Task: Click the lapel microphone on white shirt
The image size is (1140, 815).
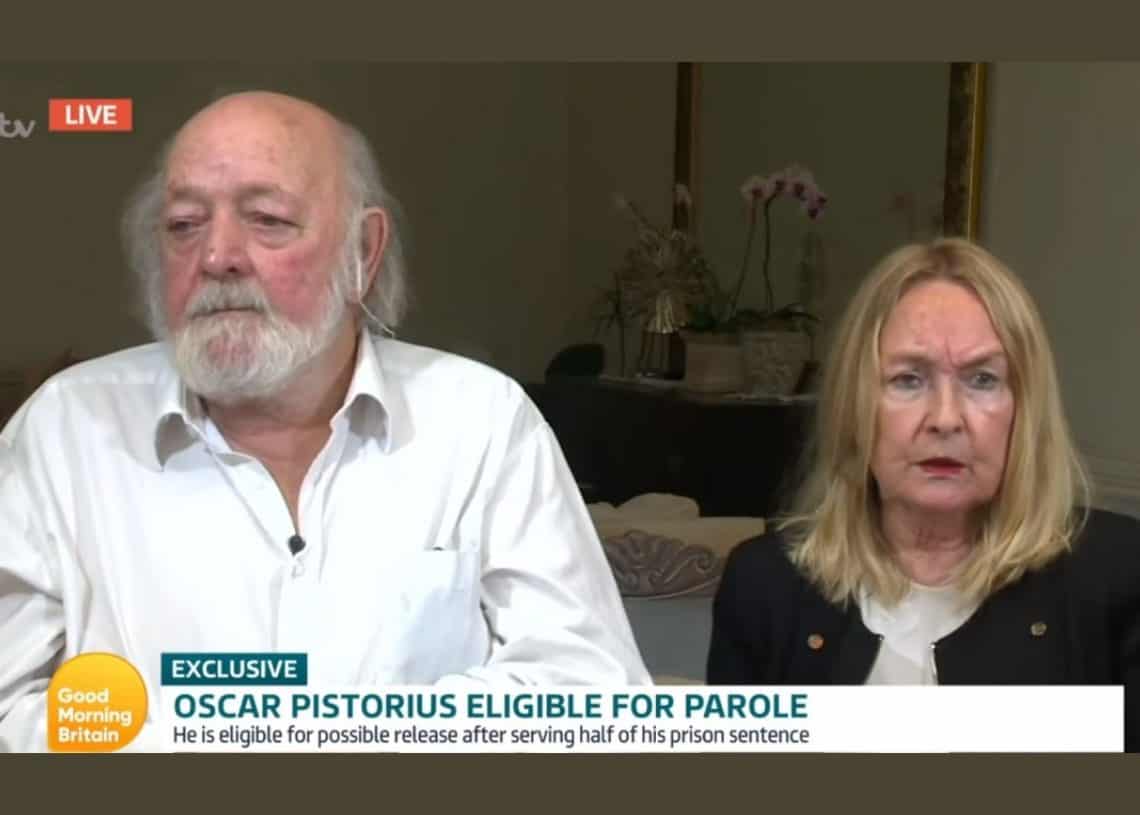Action: [296, 543]
